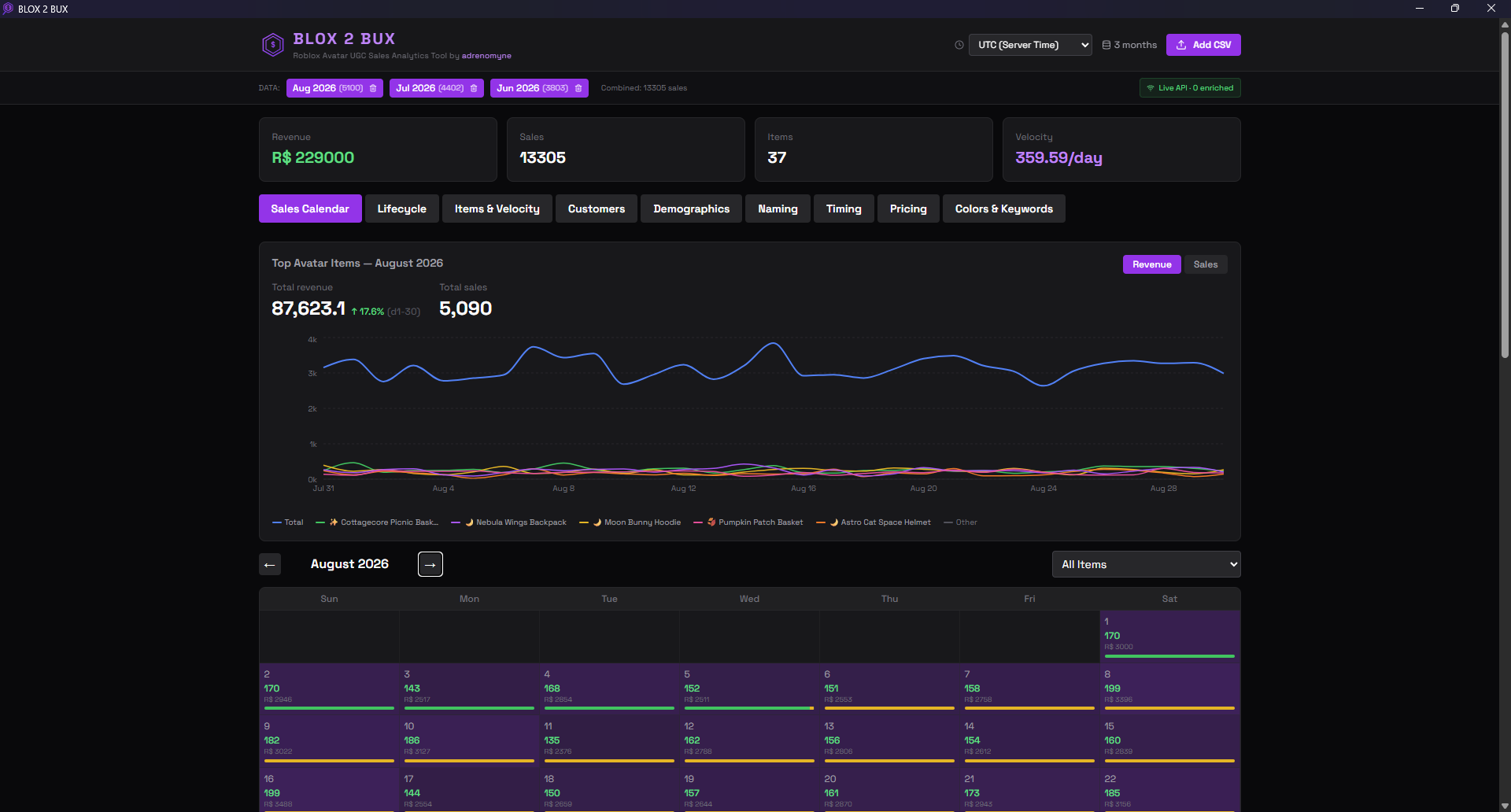The height and width of the screenshot is (812, 1511).
Task: Toggle the Nebula Wings Backpack legend entry
Action: coord(508,522)
